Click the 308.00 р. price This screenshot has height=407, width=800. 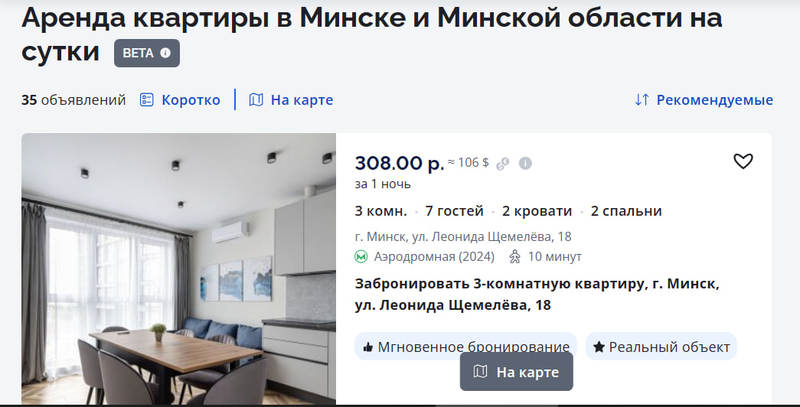click(x=399, y=163)
